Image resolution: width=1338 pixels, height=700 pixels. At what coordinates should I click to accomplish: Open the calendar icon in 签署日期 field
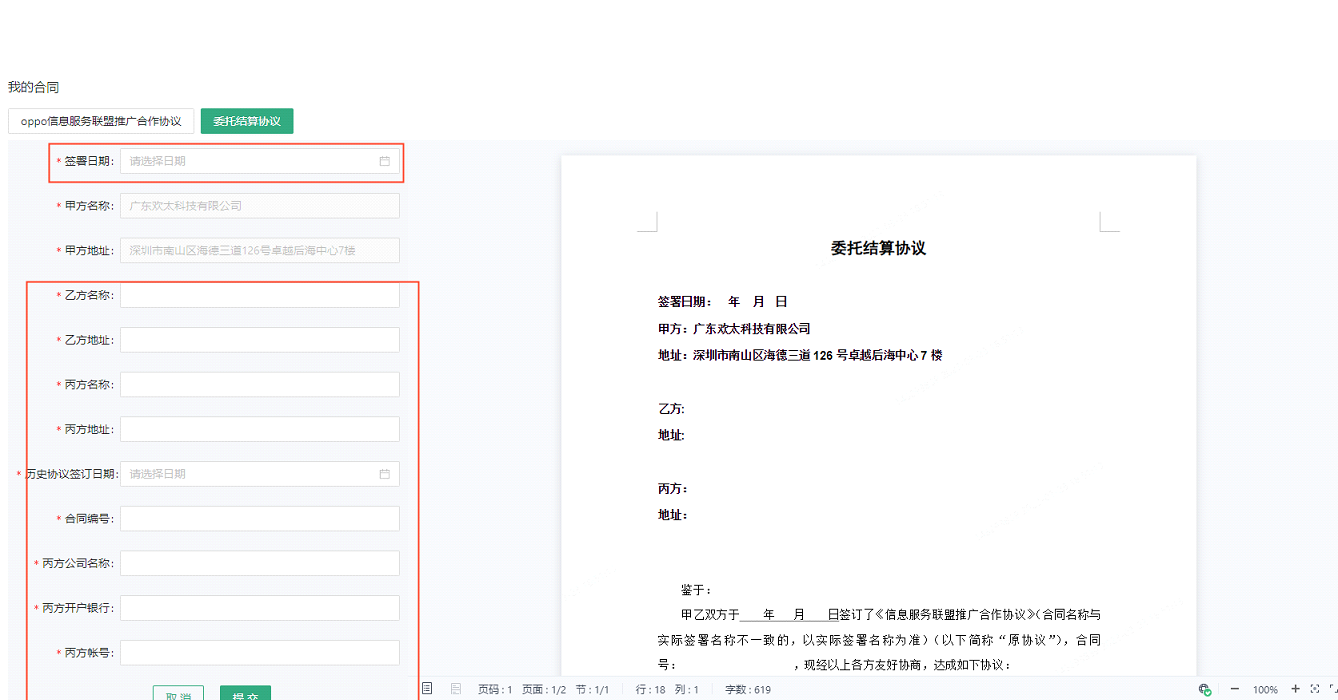tap(385, 161)
